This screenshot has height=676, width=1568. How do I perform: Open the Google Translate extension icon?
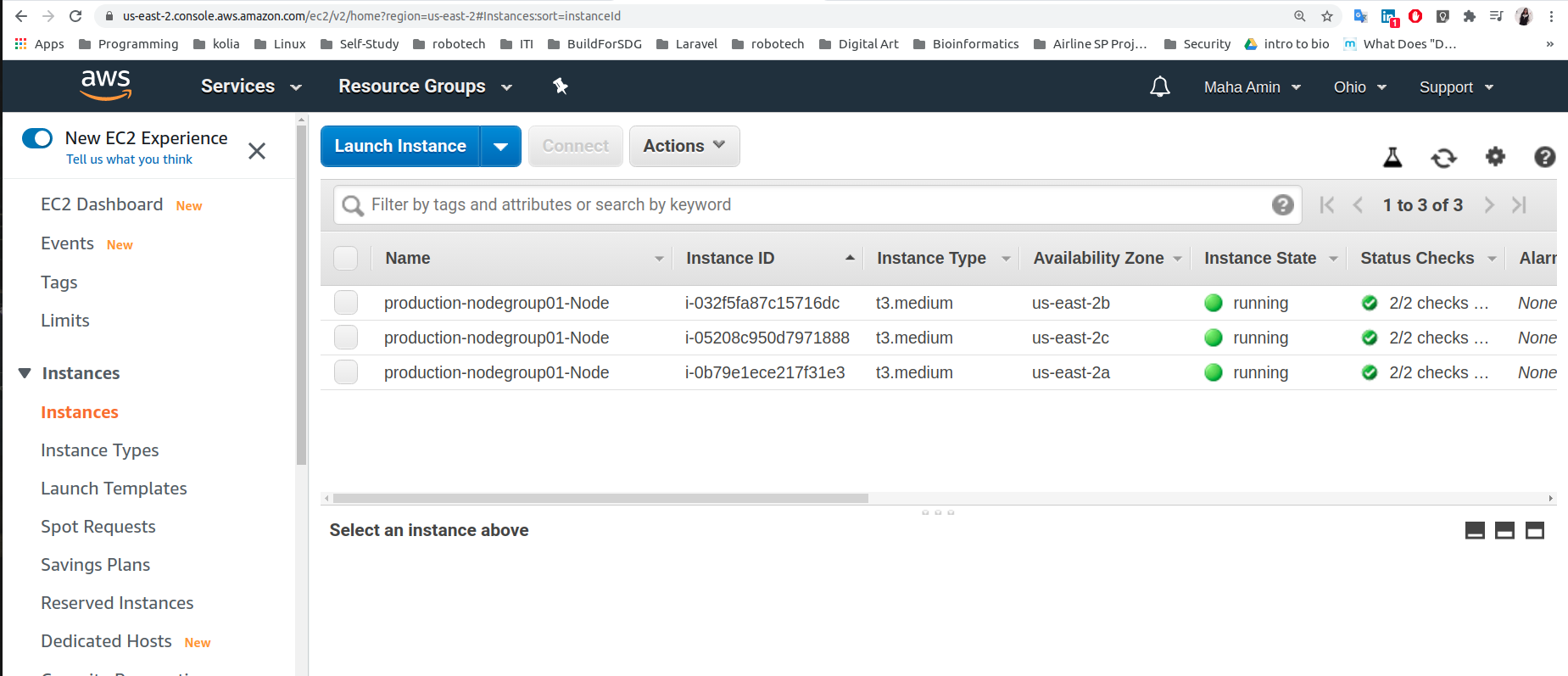(x=1360, y=16)
